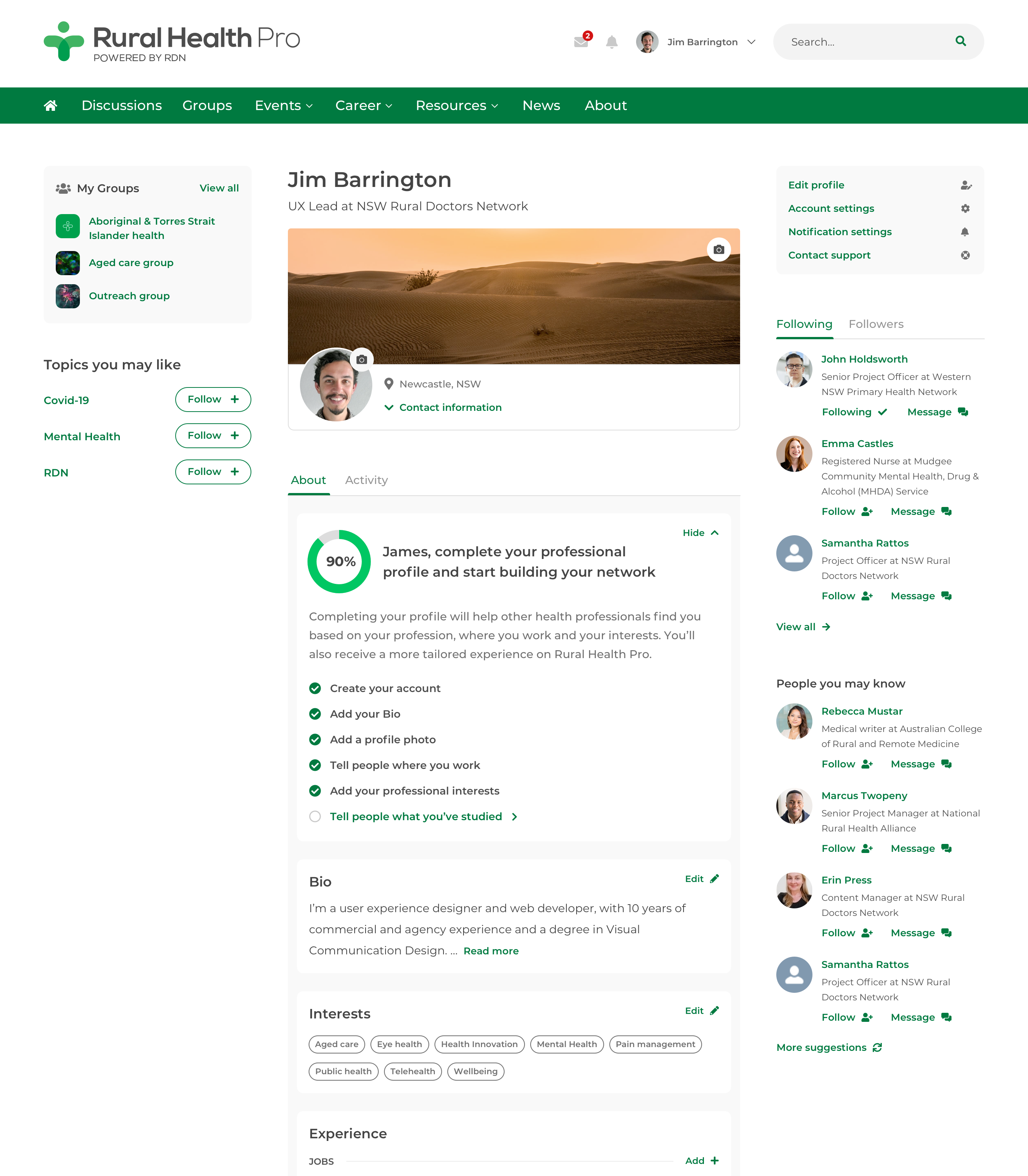This screenshot has height=1176, width=1028.
Task: Expand the Events dropdown menu
Action: (x=283, y=106)
